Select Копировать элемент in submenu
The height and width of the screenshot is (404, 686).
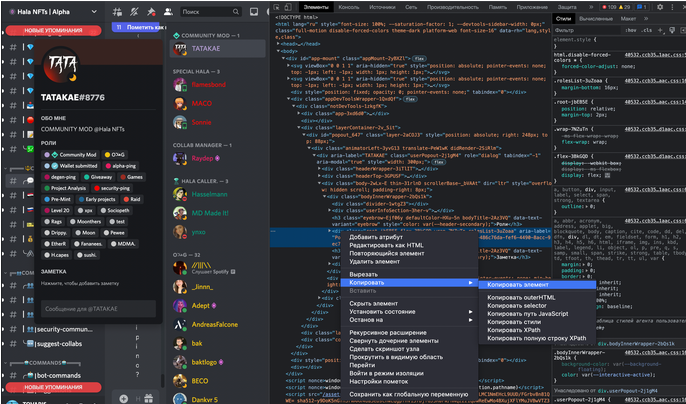pyautogui.click(x=537, y=285)
